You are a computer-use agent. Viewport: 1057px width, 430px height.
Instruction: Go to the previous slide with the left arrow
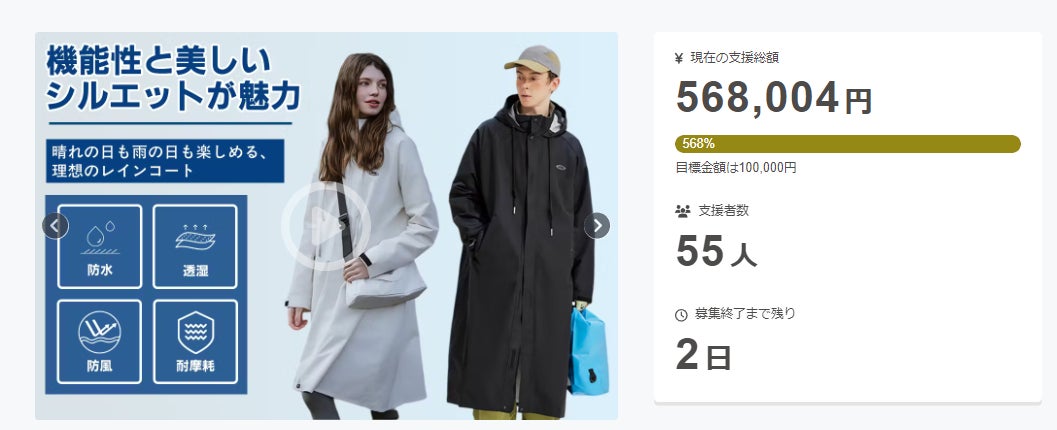55,226
